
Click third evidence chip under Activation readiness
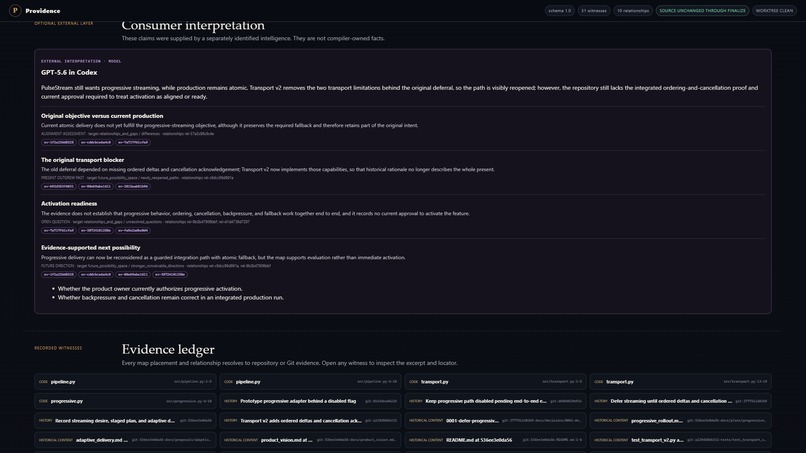pyautogui.click(x=133, y=230)
